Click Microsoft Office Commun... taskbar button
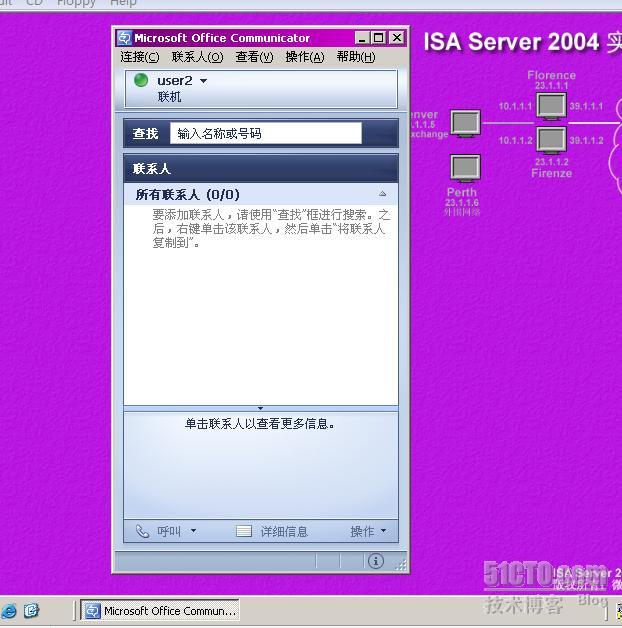This screenshot has width=622, height=628. (160, 610)
